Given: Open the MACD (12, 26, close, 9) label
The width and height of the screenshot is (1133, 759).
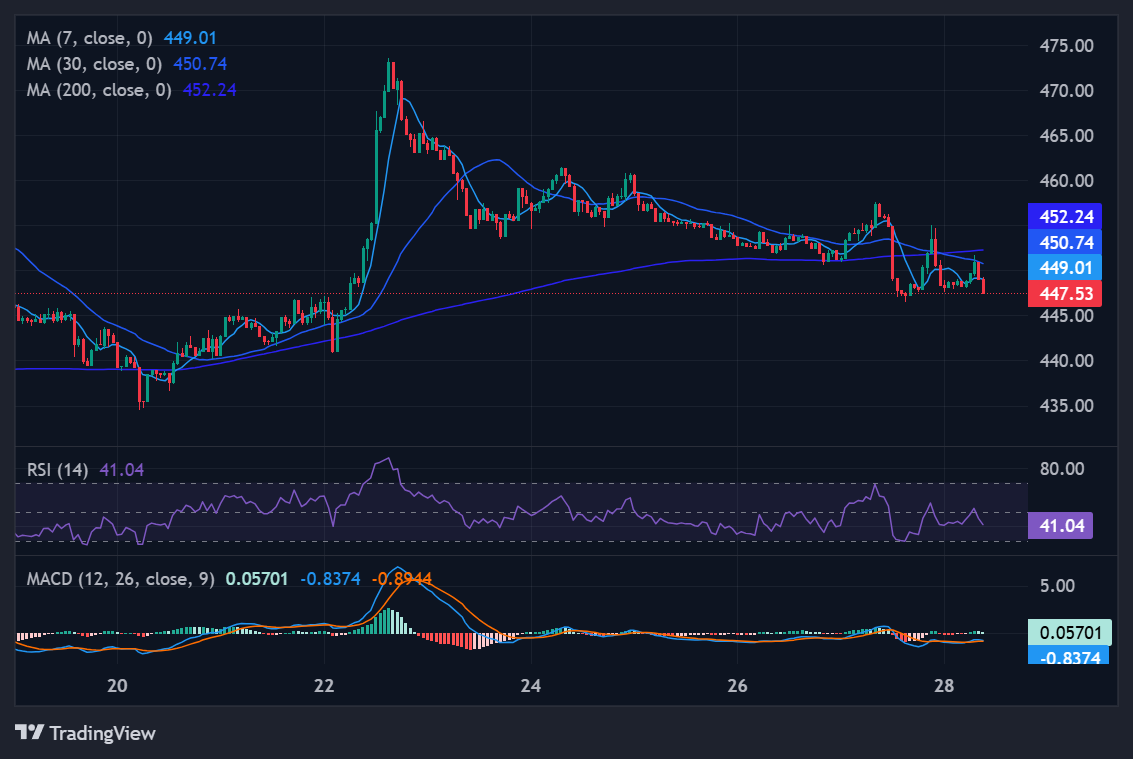Looking at the screenshot, I should click(x=121, y=579).
